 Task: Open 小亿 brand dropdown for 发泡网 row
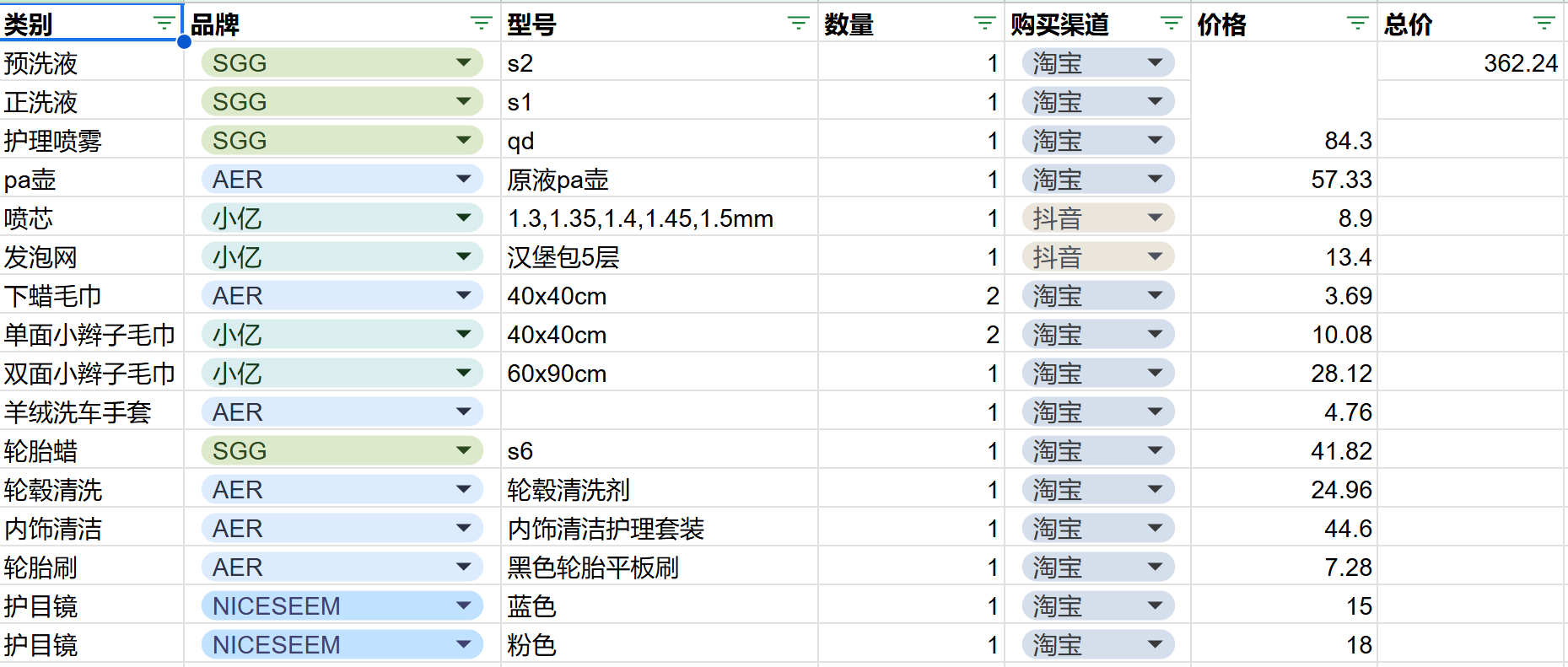click(x=463, y=256)
